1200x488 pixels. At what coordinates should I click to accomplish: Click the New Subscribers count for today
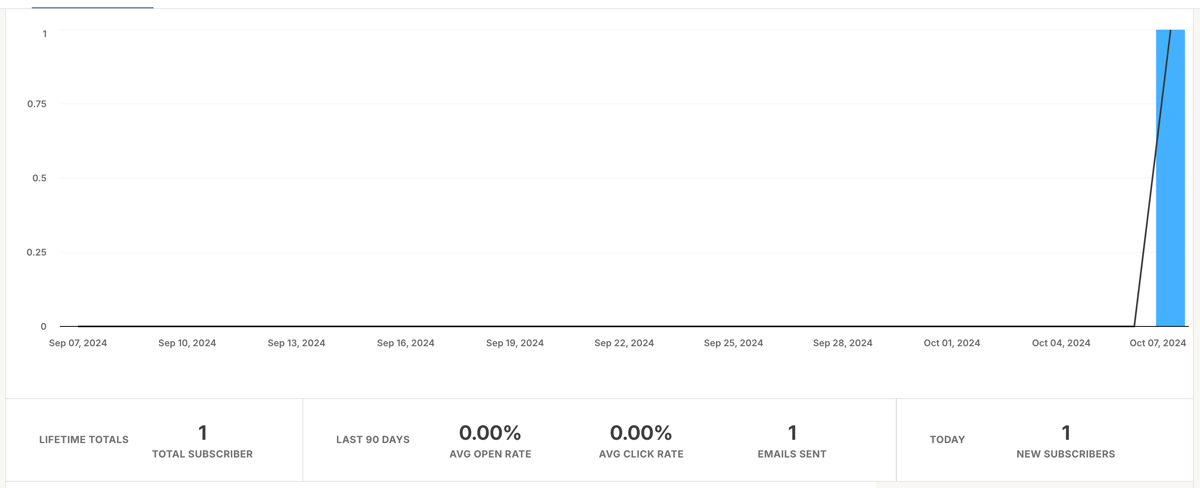[x=1066, y=433]
